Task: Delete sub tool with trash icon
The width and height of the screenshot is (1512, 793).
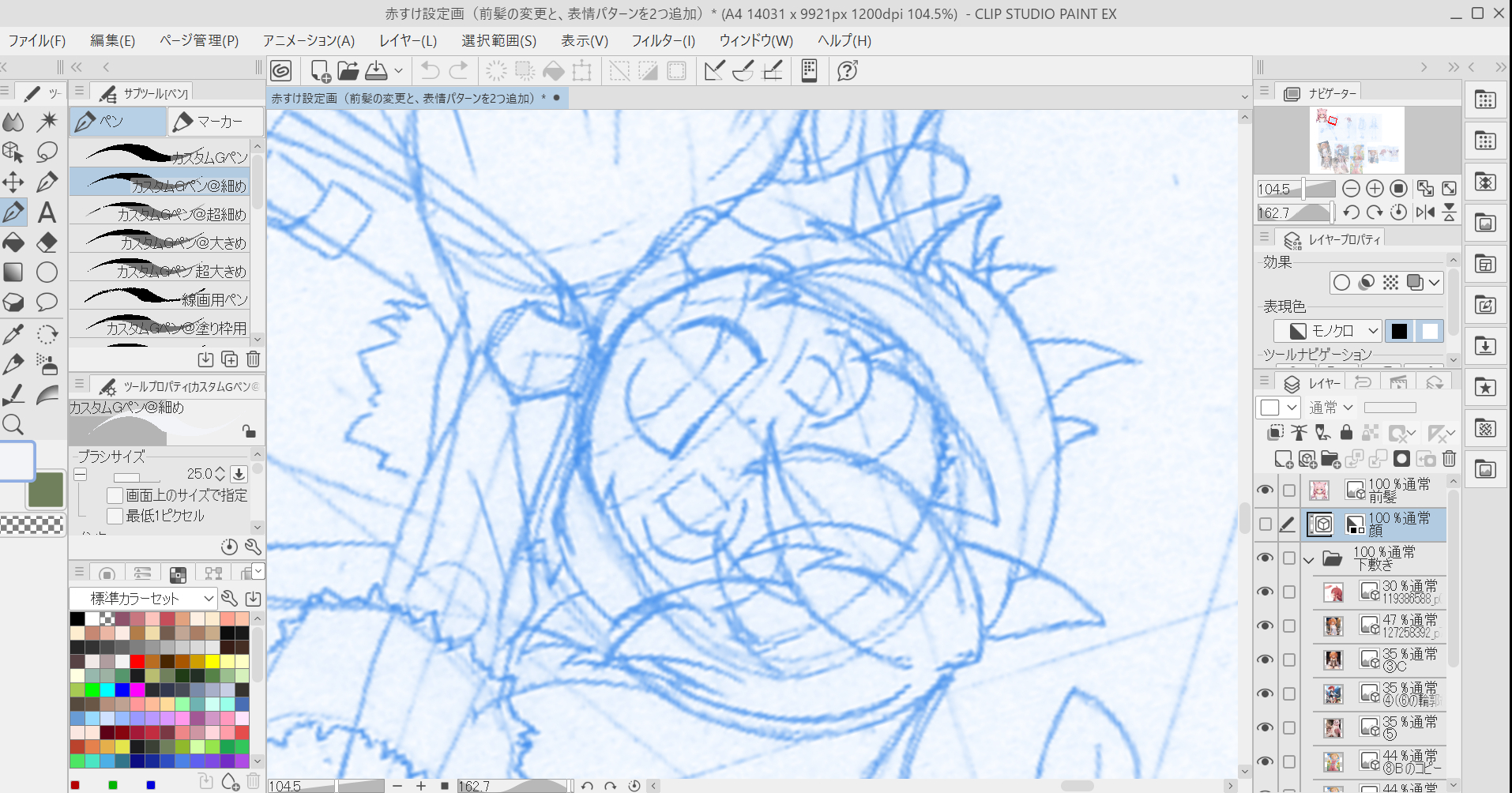Action: click(253, 359)
